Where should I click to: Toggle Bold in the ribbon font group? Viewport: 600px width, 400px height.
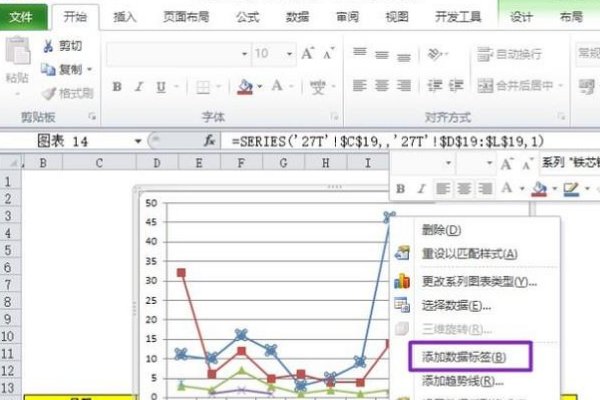click(x=117, y=87)
